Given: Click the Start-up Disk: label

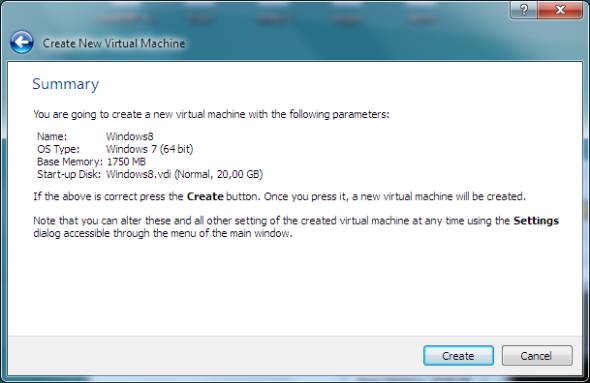Looking at the screenshot, I should point(69,174).
